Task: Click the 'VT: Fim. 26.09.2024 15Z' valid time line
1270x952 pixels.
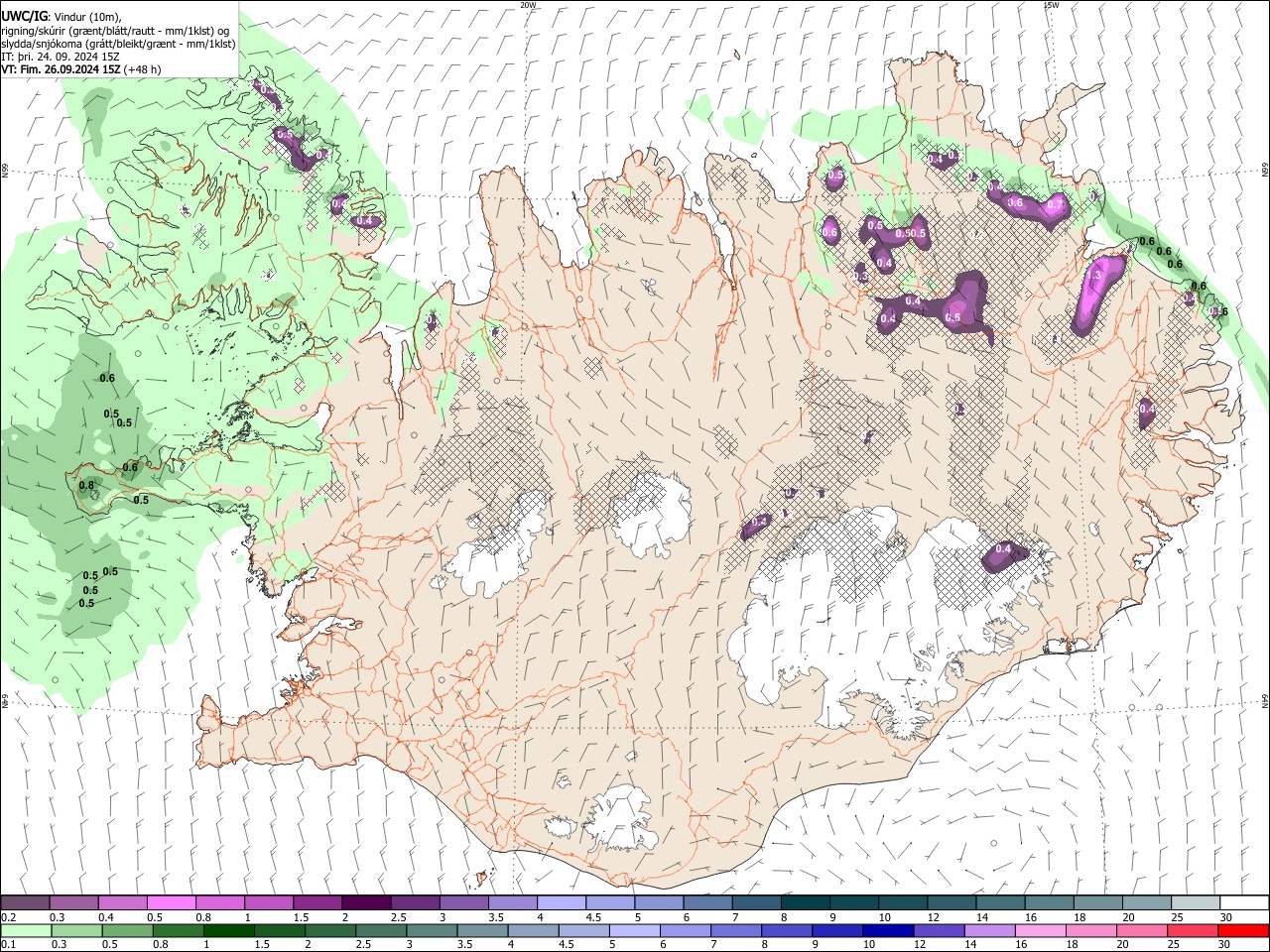Action: click(x=61, y=69)
